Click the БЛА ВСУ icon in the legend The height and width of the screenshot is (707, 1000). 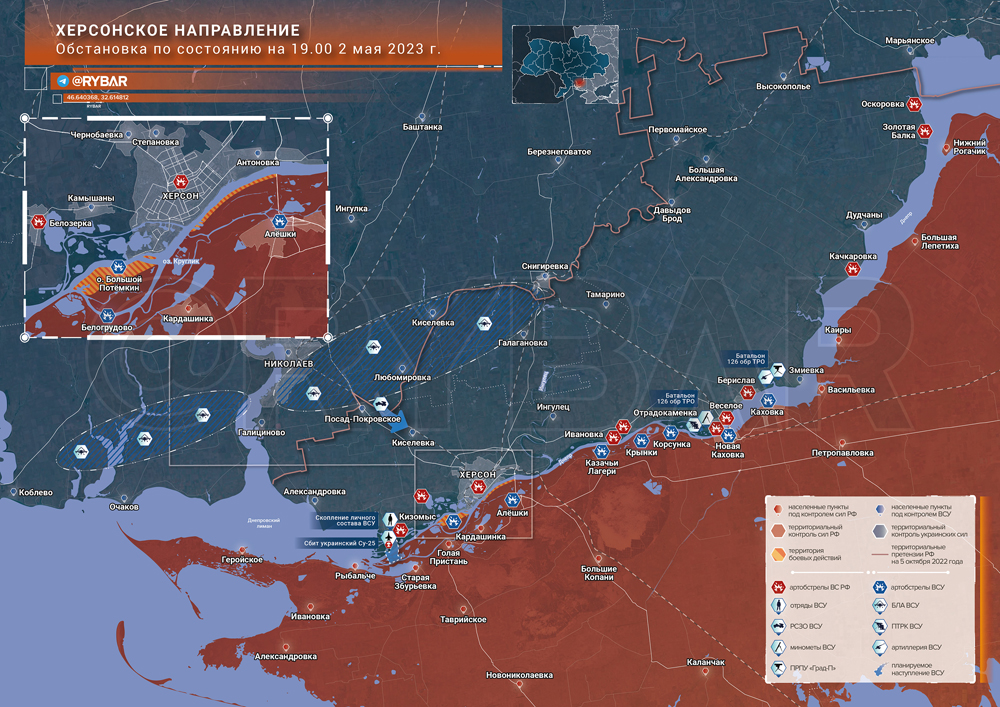click(879, 605)
